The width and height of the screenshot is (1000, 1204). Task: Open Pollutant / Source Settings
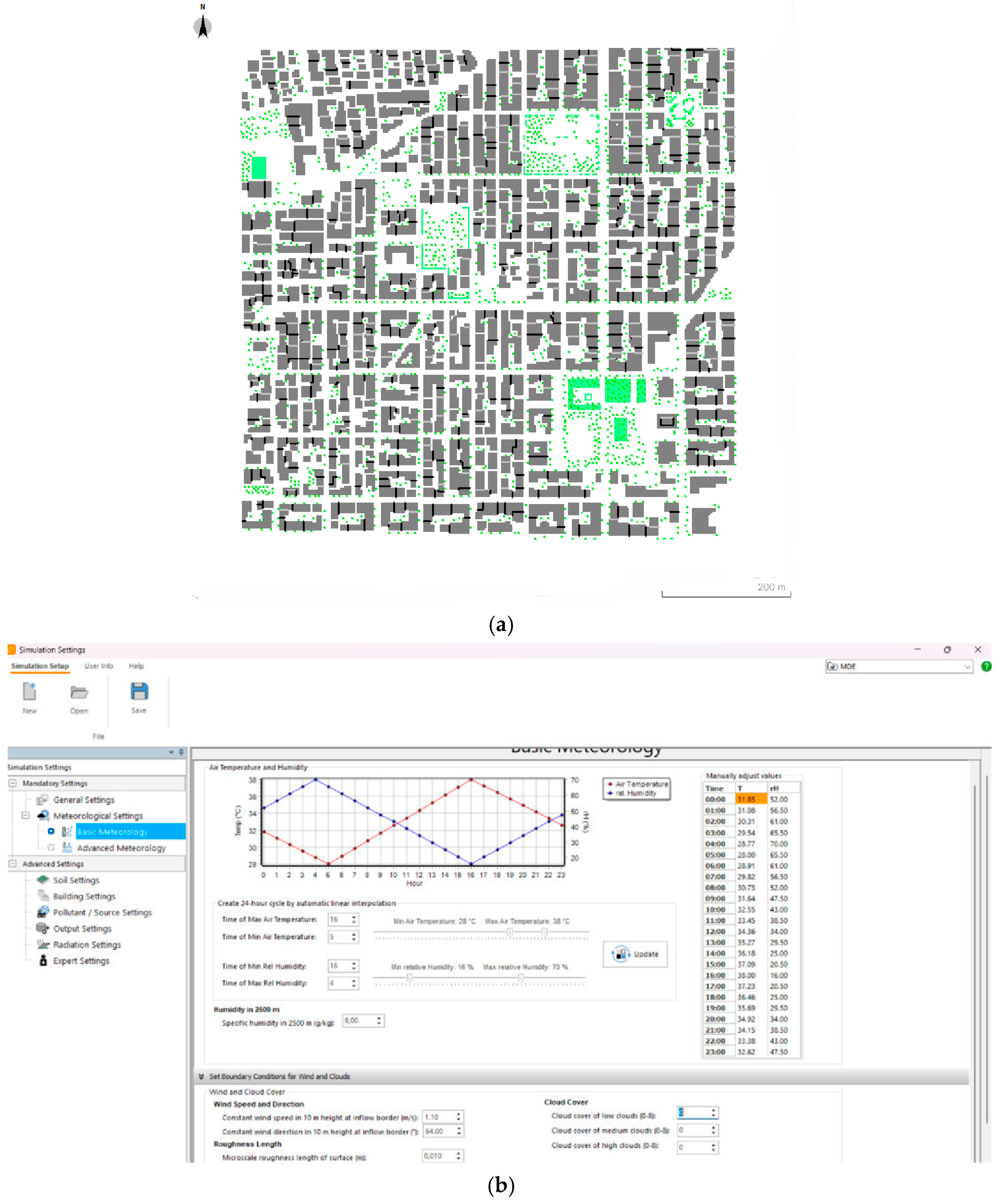point(103,912)
